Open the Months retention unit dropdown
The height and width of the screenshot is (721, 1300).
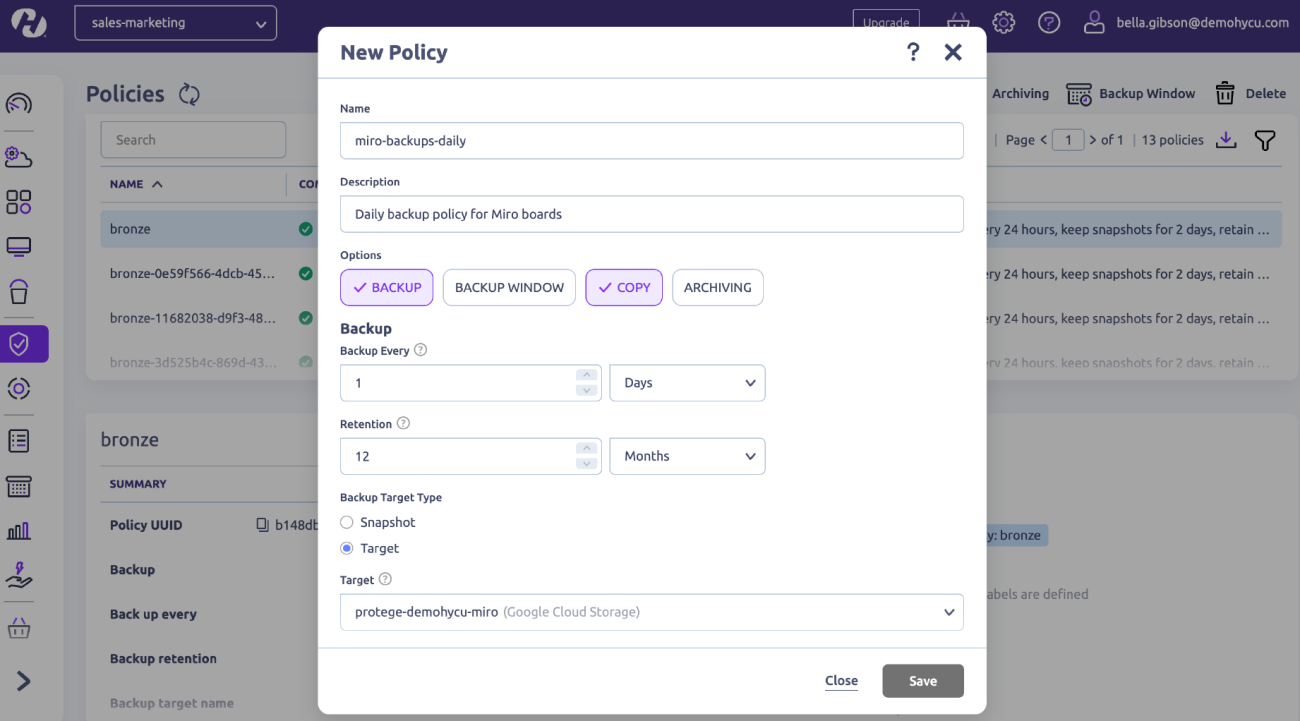coord(687,456)
